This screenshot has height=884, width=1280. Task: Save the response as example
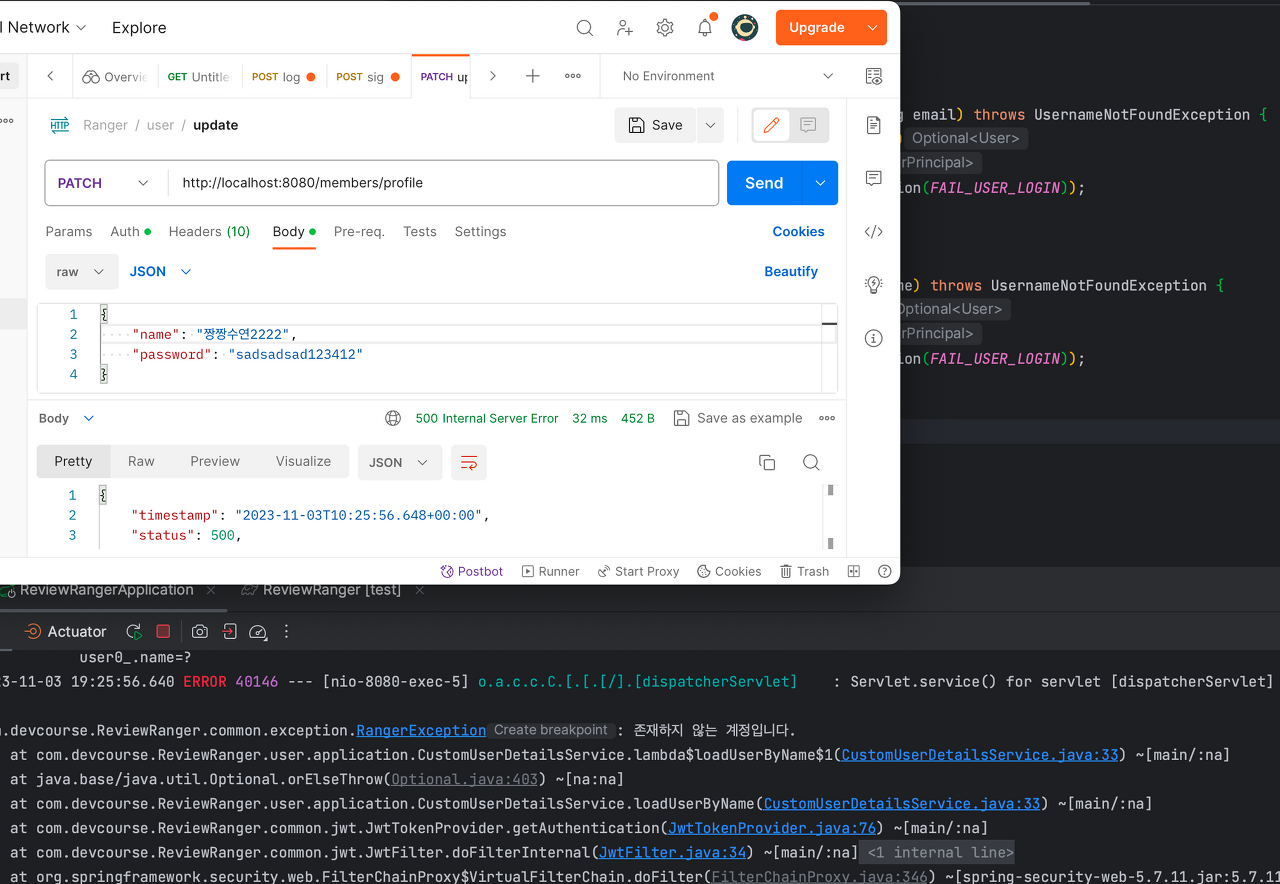738,418
